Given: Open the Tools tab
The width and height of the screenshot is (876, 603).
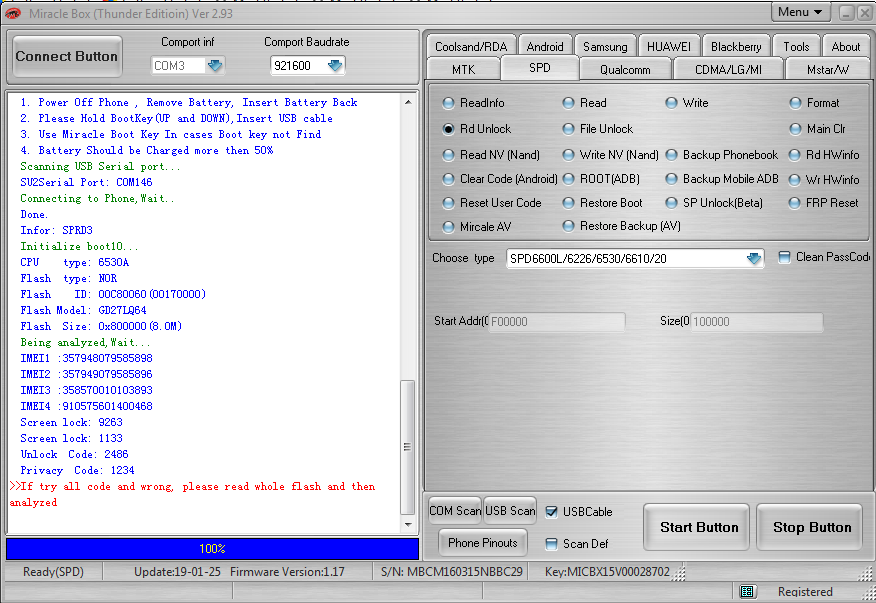Looking at the screenshot, I should coord(796,46).
